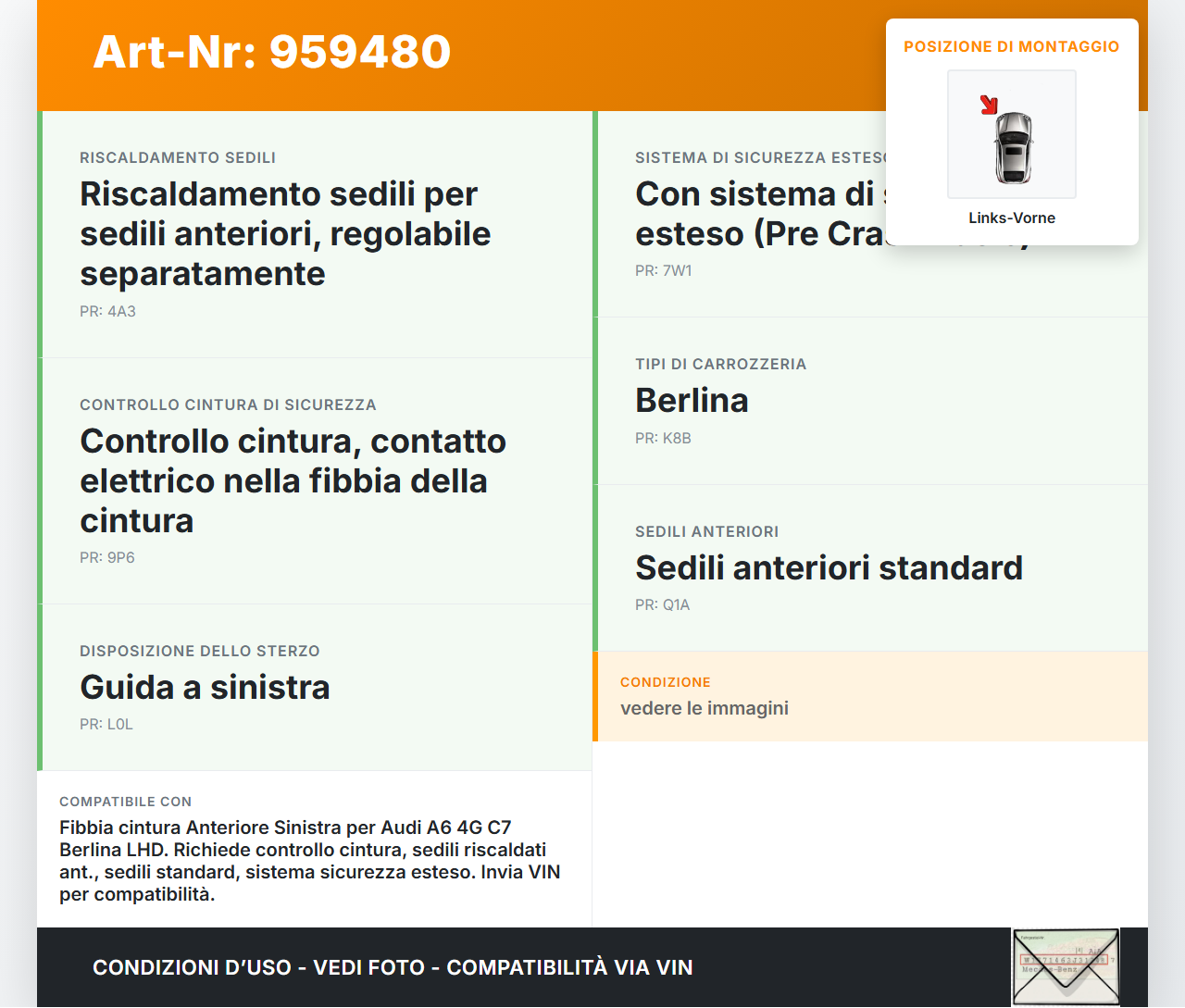Screen dimensions: 1185x1008
Task: Click the Art-Nr: 959480 title
Action: [271, 53]
